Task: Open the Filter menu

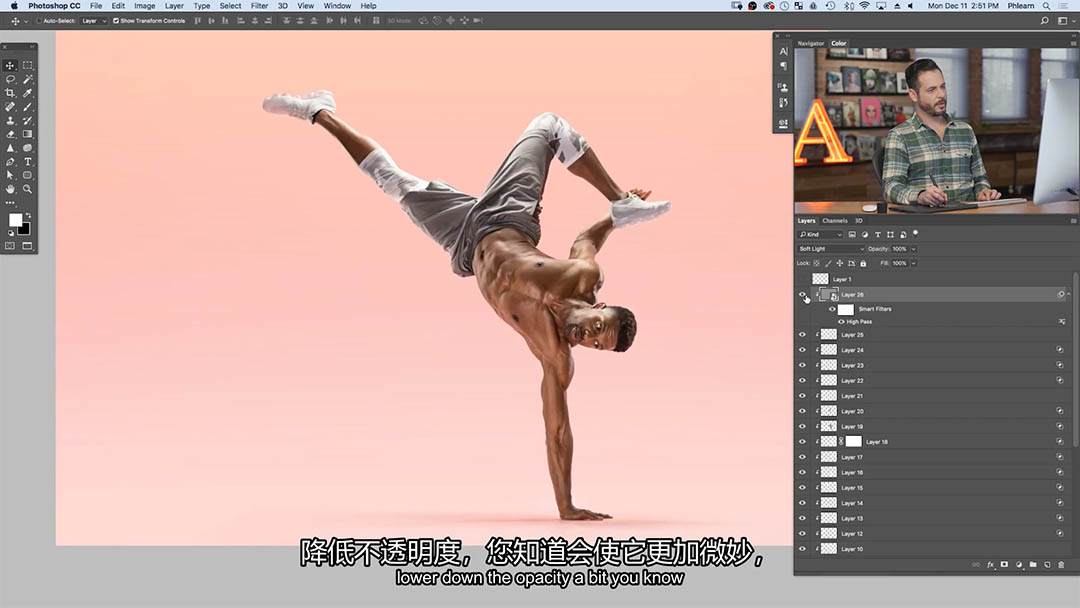Action: point(259,6)
